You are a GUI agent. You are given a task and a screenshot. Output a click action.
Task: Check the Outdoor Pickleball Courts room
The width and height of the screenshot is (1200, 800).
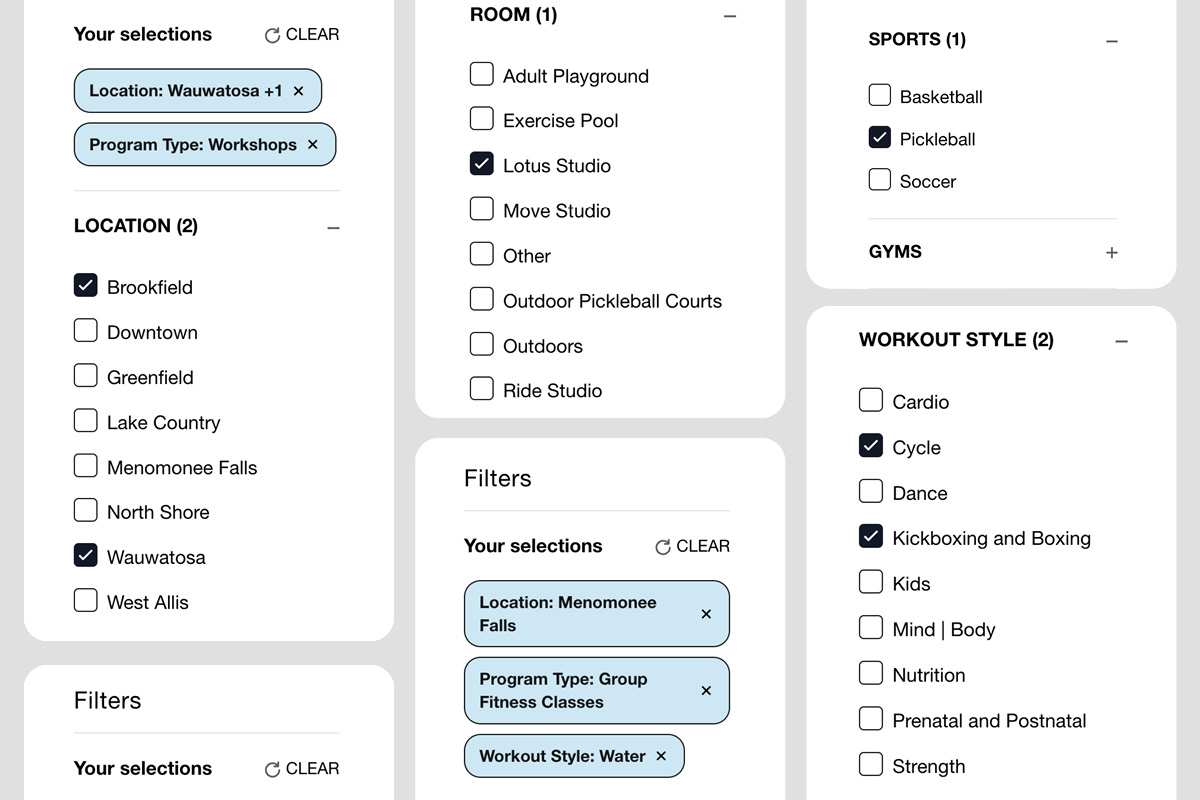[482, 299]
